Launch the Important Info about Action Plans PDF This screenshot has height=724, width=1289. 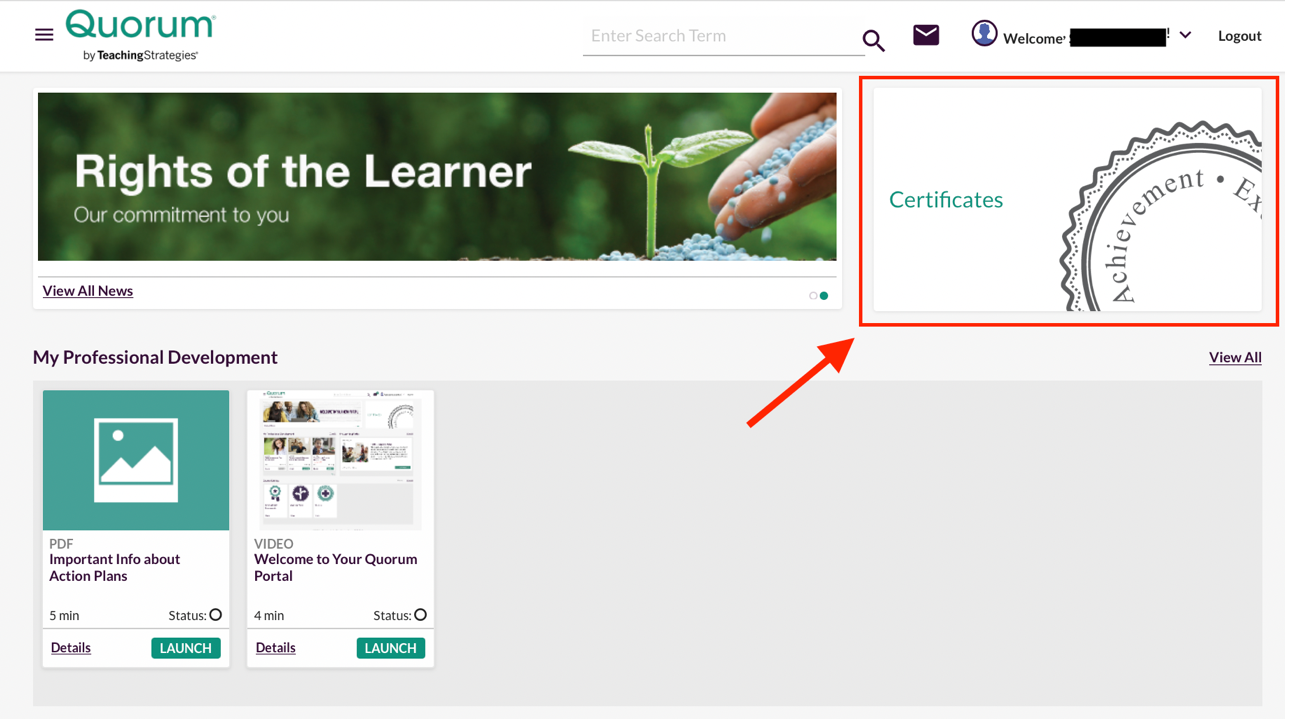[185, 647]
